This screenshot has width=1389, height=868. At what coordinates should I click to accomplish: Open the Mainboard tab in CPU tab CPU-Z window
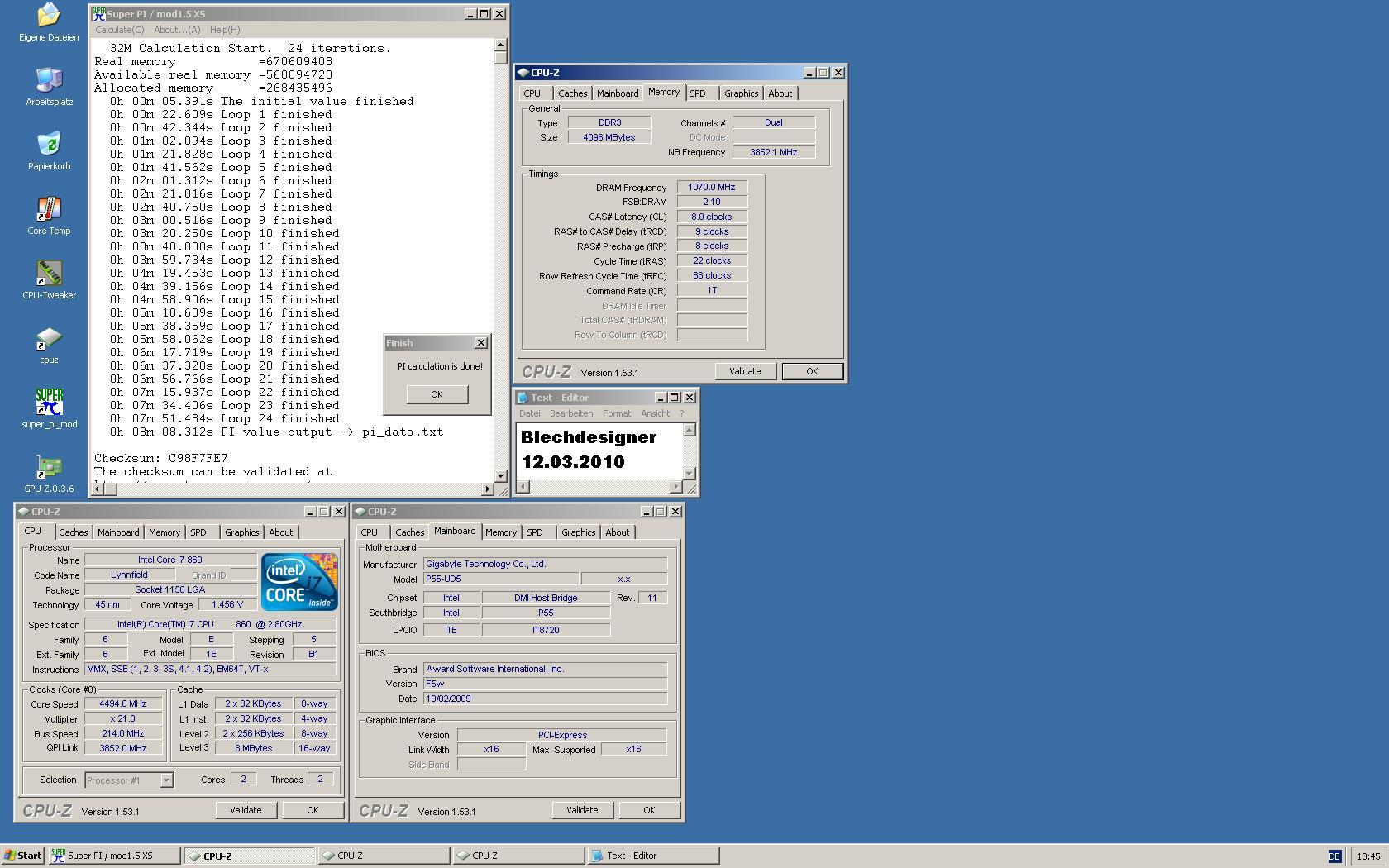click(x=118, y=532)
